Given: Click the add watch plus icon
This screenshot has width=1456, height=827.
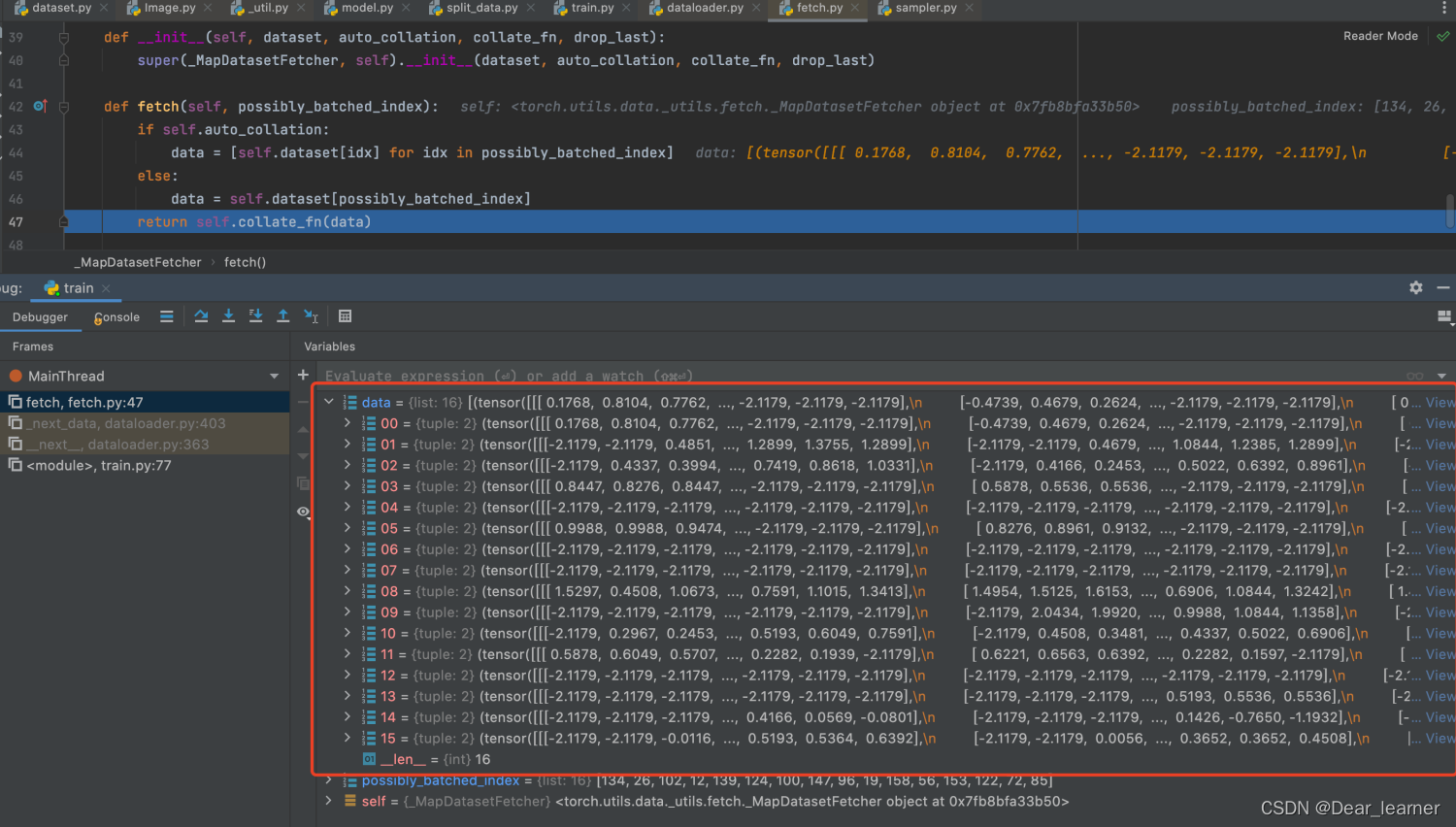Looking at the screenshot, I should 303,375.
